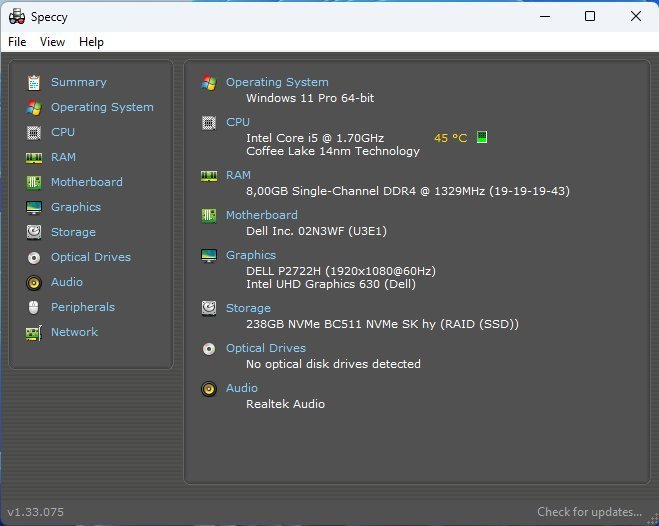The width and height of the screenshot is (659, 526).
Task: Click the Summary clipboard icon in sidebar
Action: pyautogui.click(x=34, y=83)
